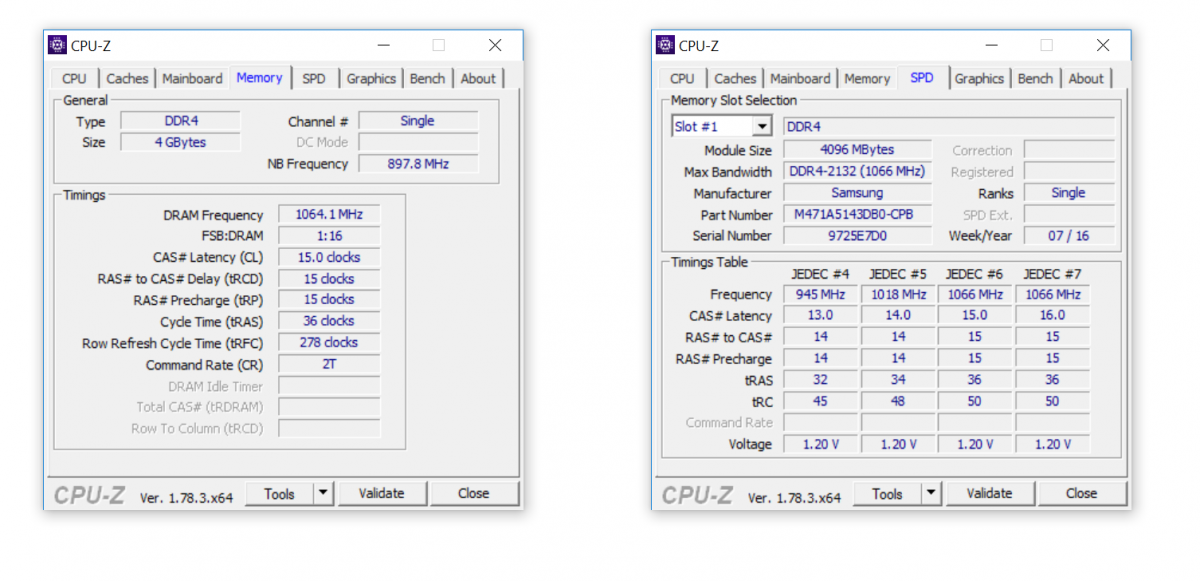Expand the Tools dropdown arrow in right window
Screen dimensions: 1200x581
tap(931, 493)
